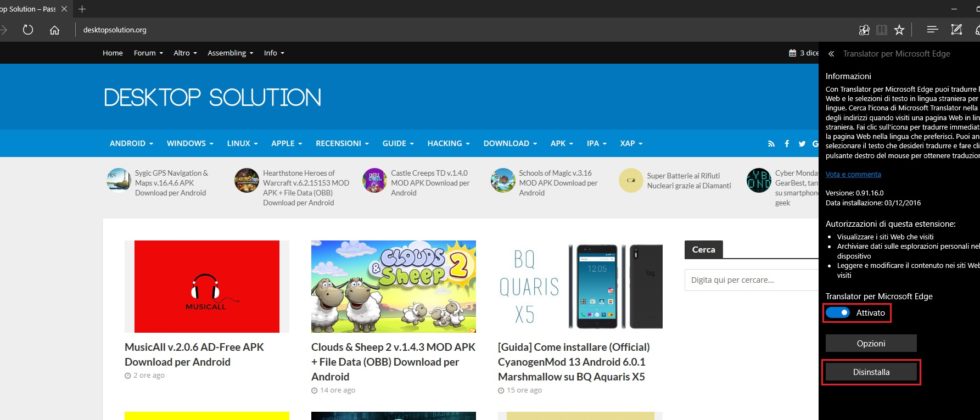Open the IPA menu item
Viewport: 980px width, 420px height.
pyautogui.click(x=596, y=143)
